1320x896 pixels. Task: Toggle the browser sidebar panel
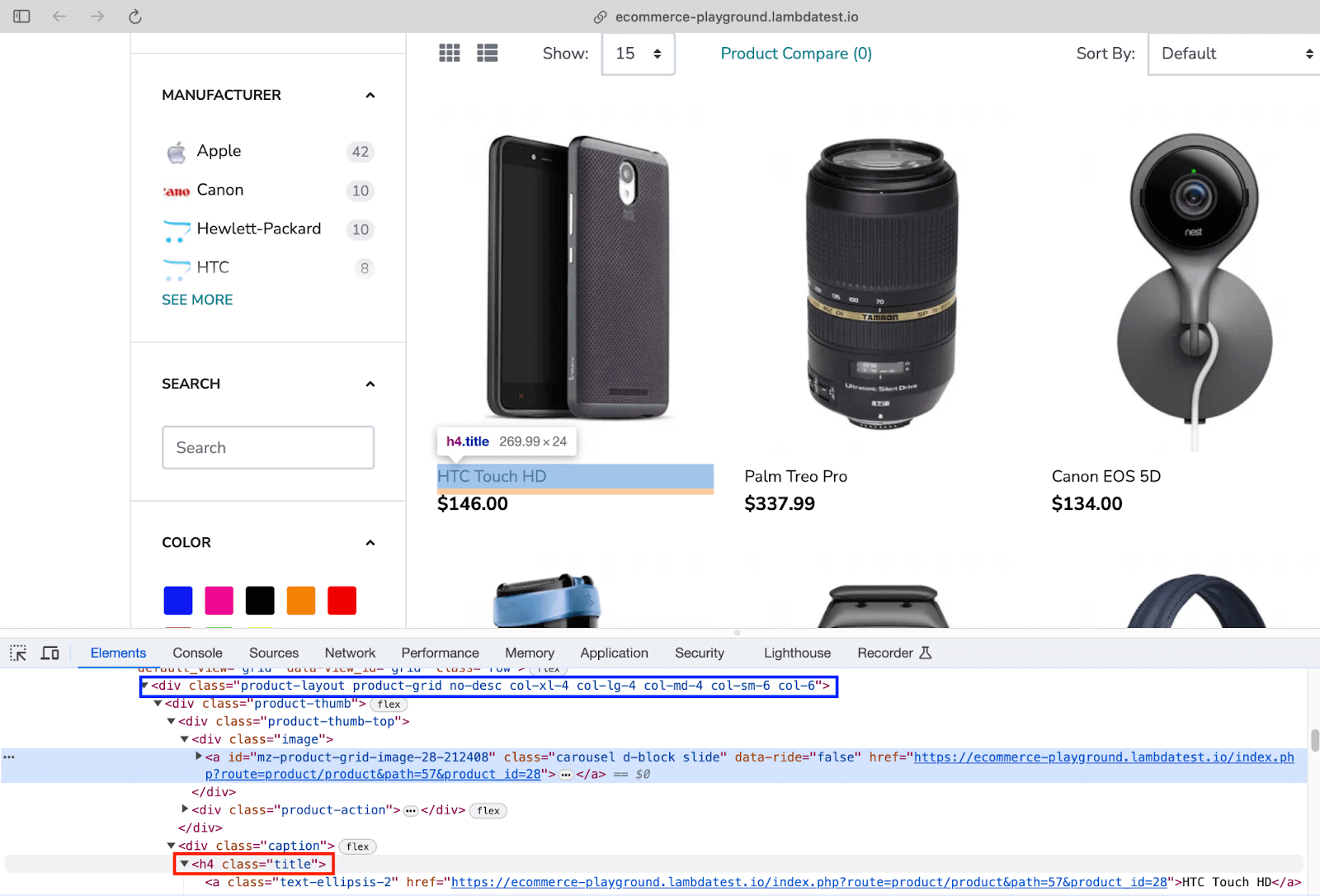21,17
